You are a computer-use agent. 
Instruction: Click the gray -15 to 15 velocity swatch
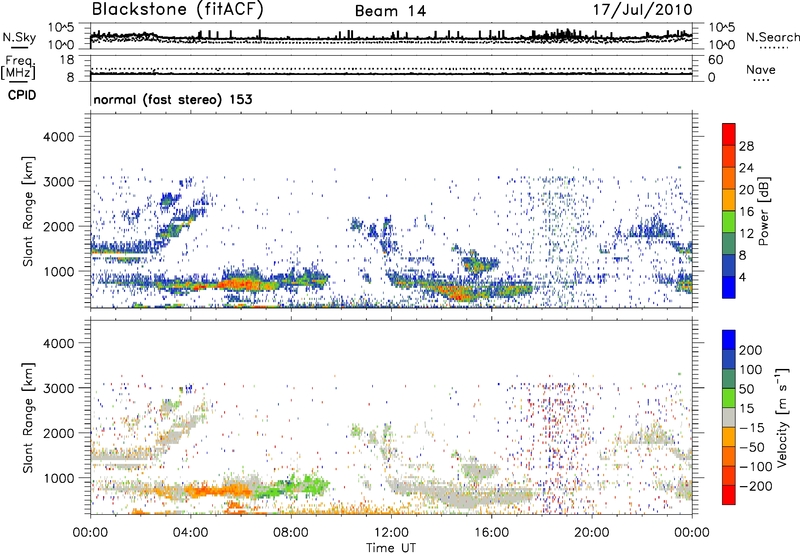click(729, 417)
